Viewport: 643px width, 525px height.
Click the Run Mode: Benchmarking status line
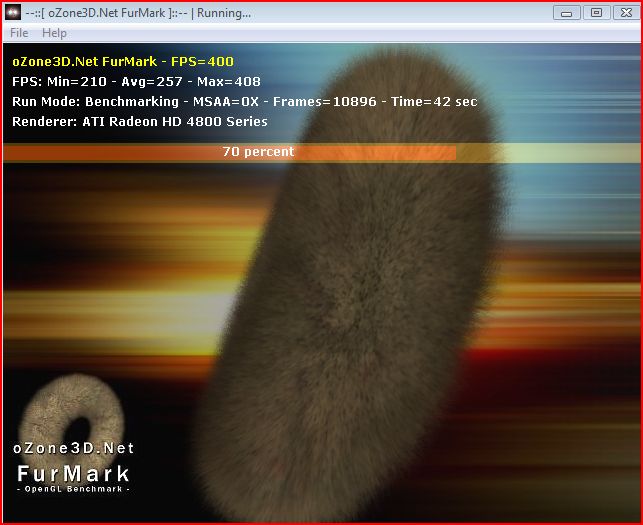pos(245,102)
